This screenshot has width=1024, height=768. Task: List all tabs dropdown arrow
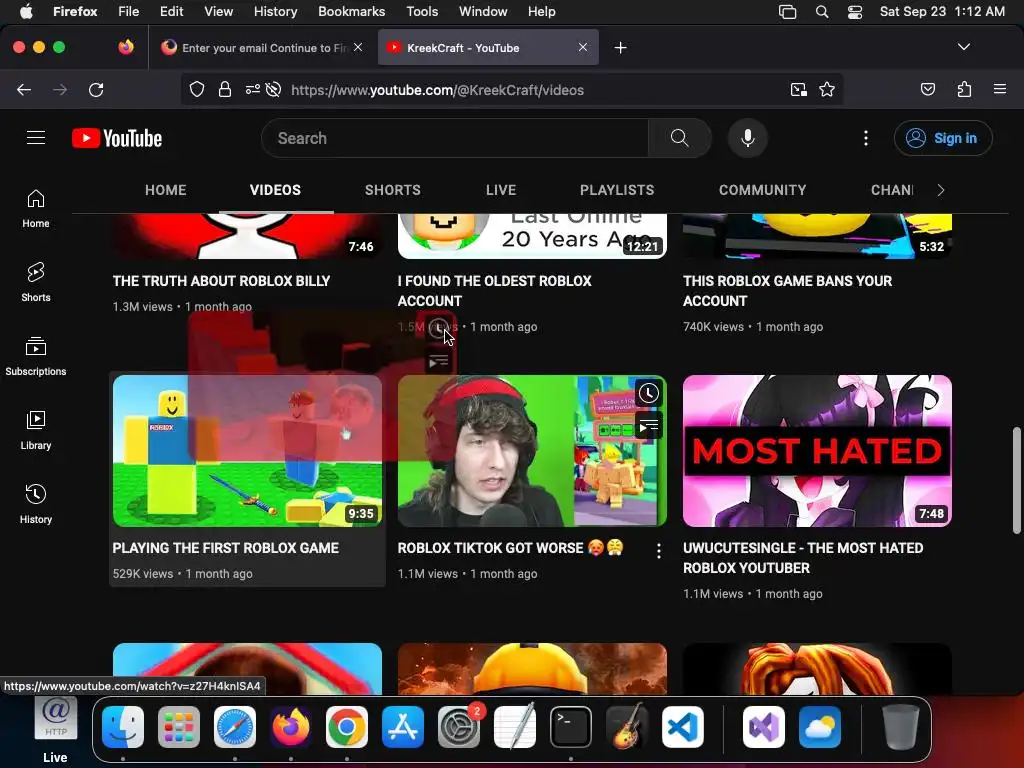[x=963, y=47]
